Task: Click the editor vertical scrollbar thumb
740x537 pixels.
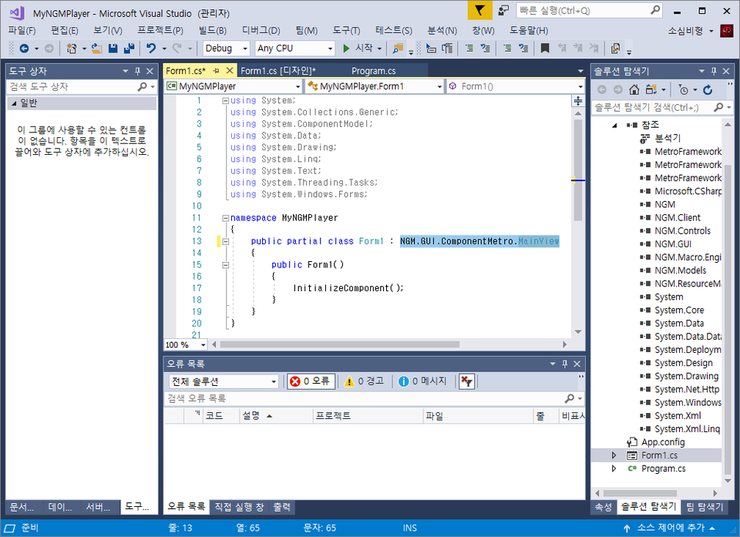Action: [x=578, y=170]
